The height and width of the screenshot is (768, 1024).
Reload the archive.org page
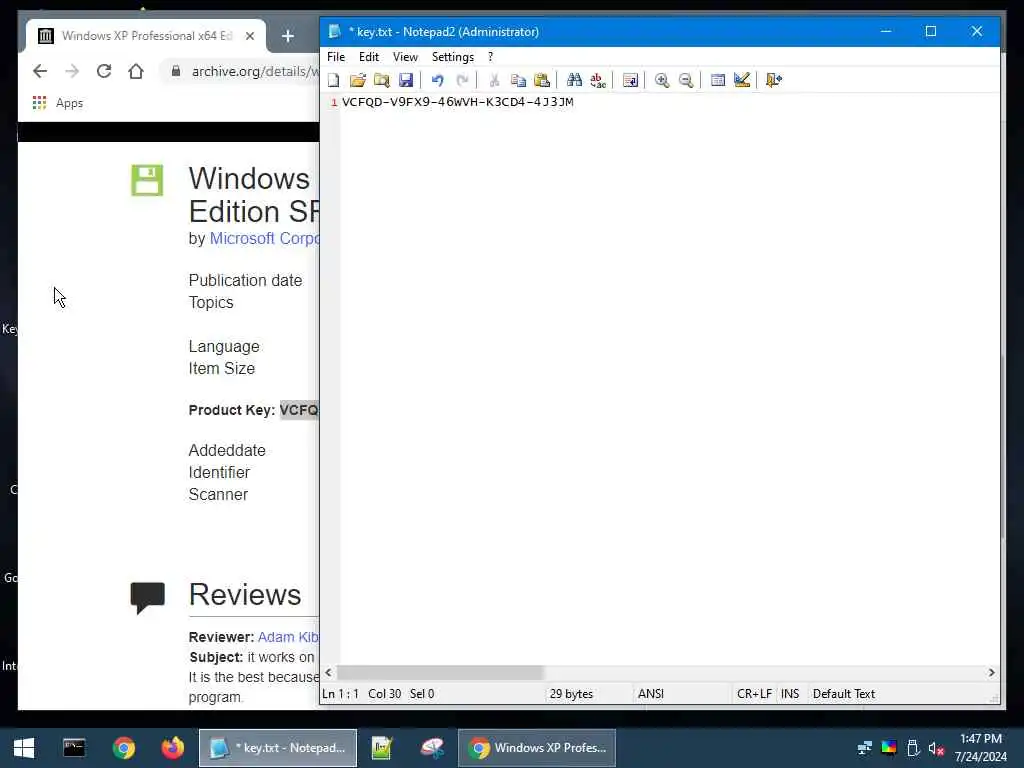click(x=104, y=71)
